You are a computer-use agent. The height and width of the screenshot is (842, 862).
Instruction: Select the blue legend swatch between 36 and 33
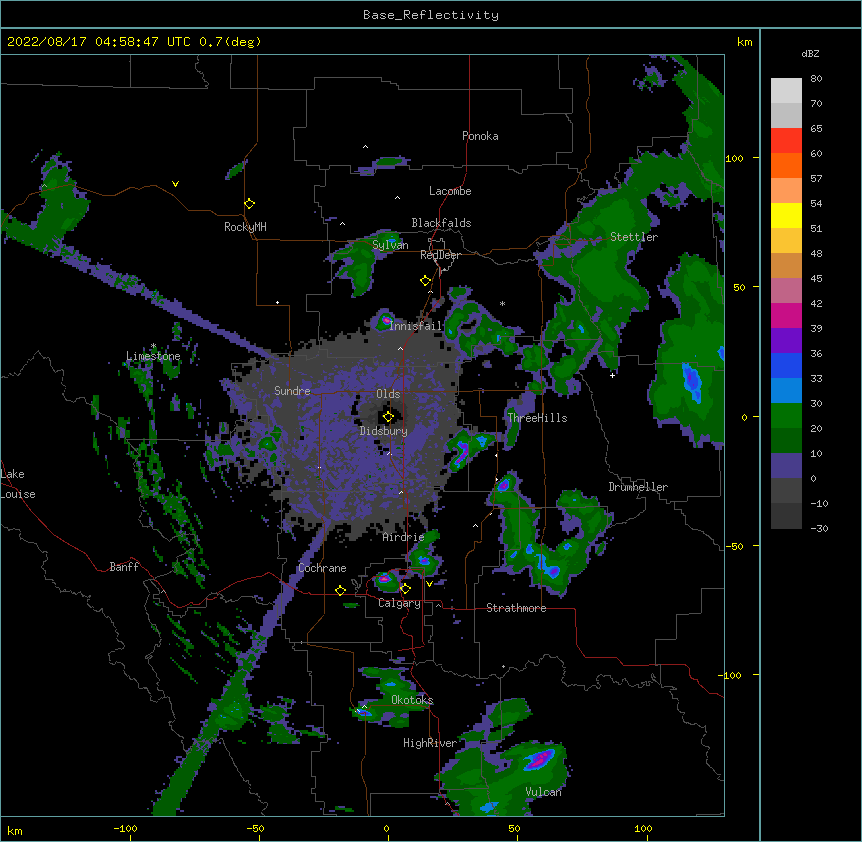pyautogui.click(x=786, y=365)
